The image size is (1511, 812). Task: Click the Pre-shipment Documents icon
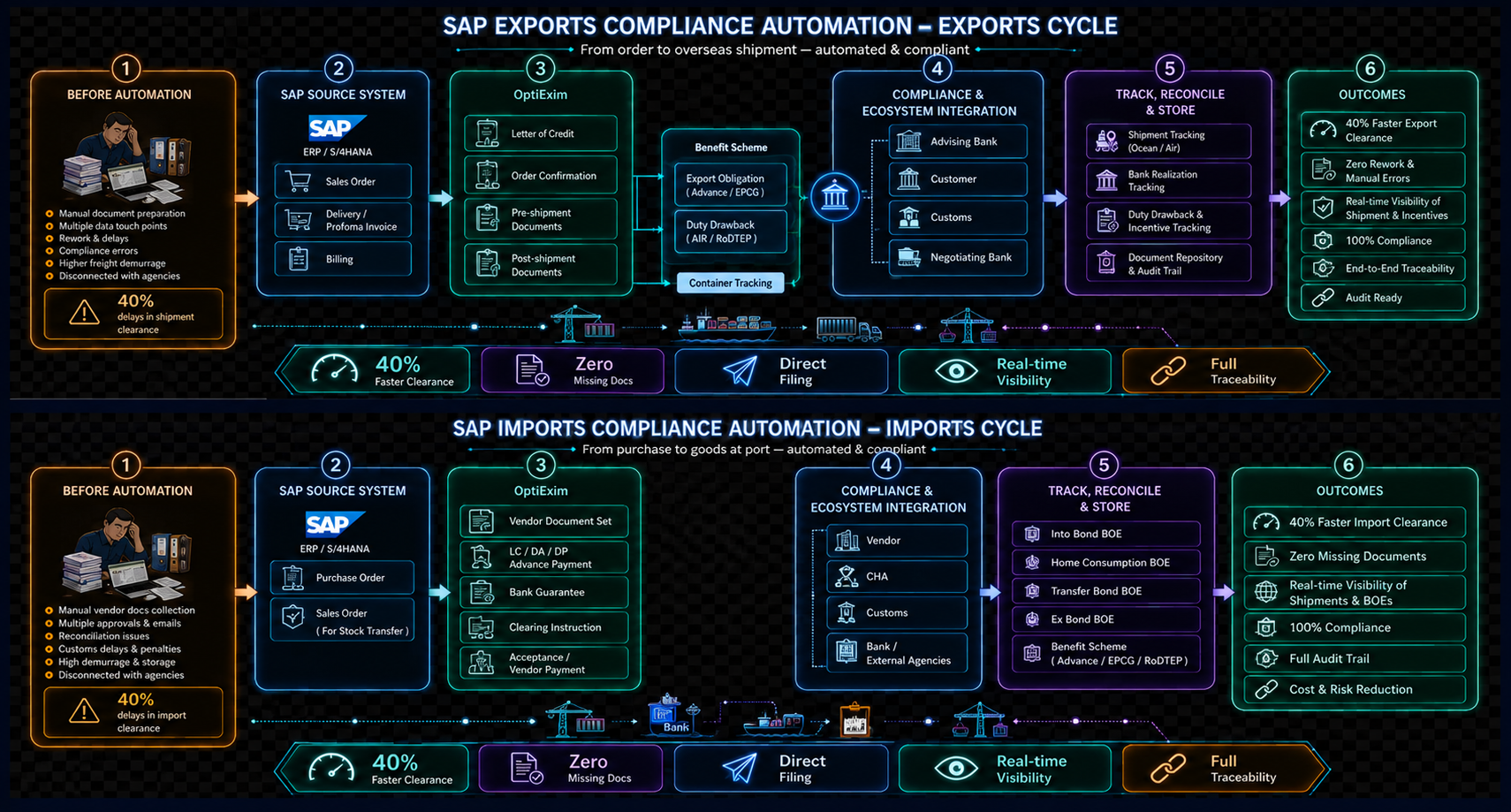[487, 218]
